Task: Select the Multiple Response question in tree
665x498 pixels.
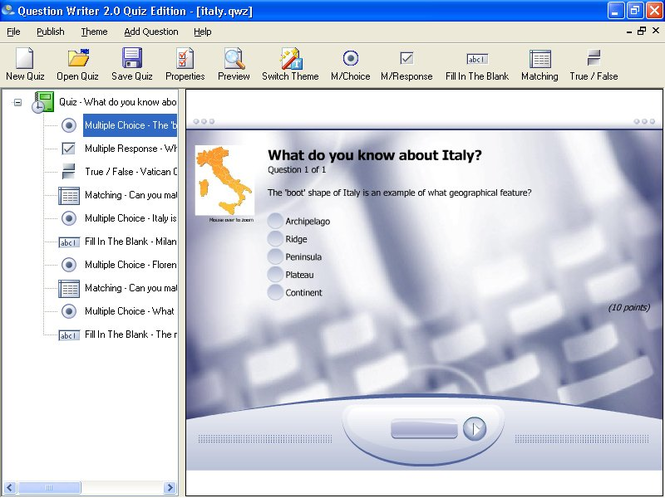Action: point(131,148)
